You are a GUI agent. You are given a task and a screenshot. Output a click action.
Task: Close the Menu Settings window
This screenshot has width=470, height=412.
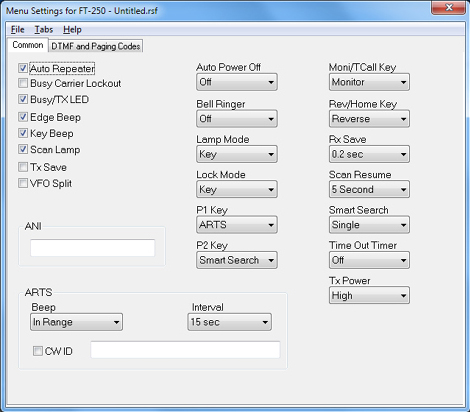click(x=448, y=7)
